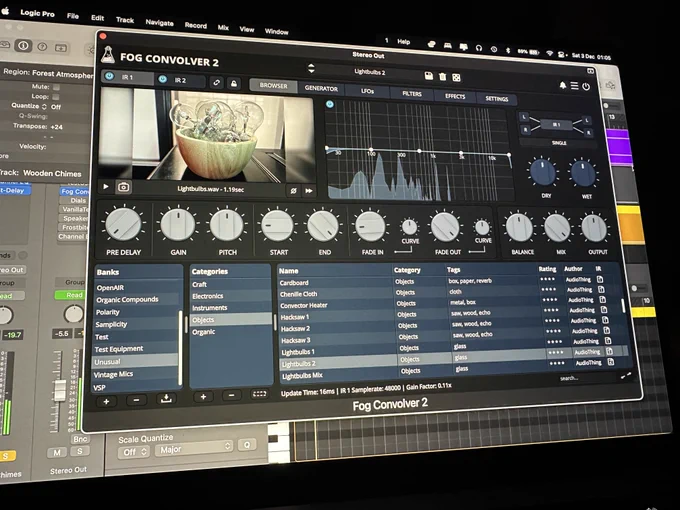The height and width of the screenshot is (510, 680).
Task: Toggle the link IRs button
Action: point(216,82)
